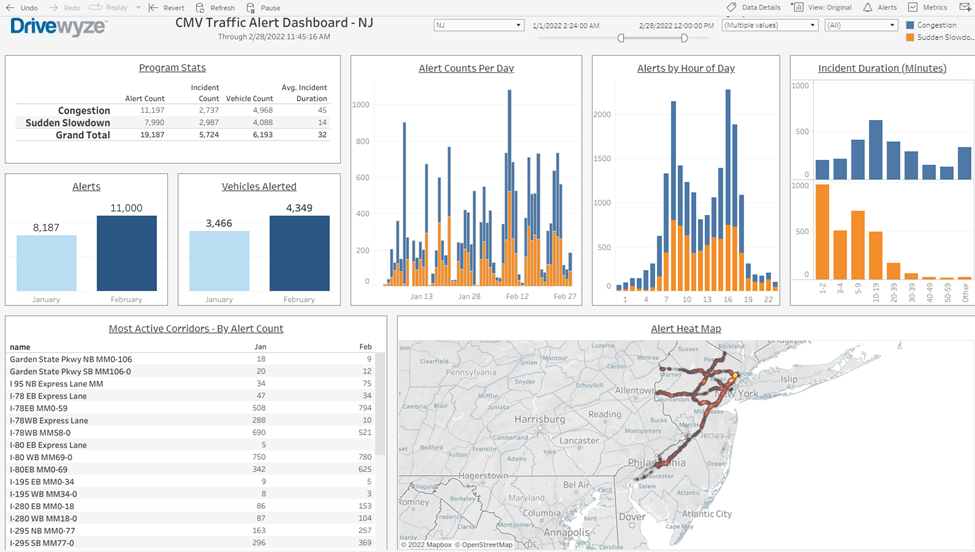Expand the (All) filter dropdown

891,25
